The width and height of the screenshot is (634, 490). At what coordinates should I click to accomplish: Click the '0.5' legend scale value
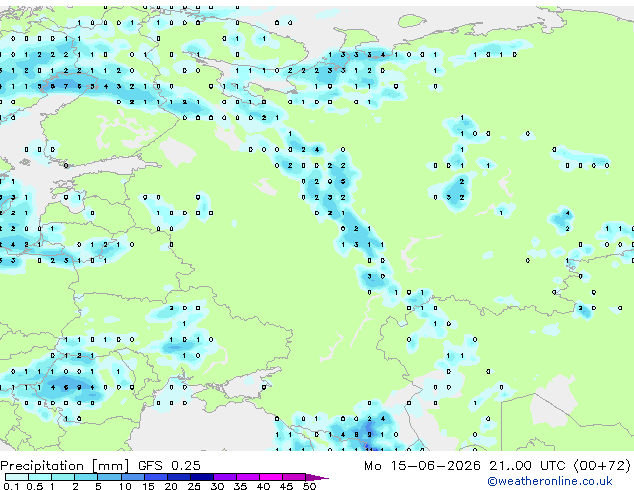(x=34, y=486)
